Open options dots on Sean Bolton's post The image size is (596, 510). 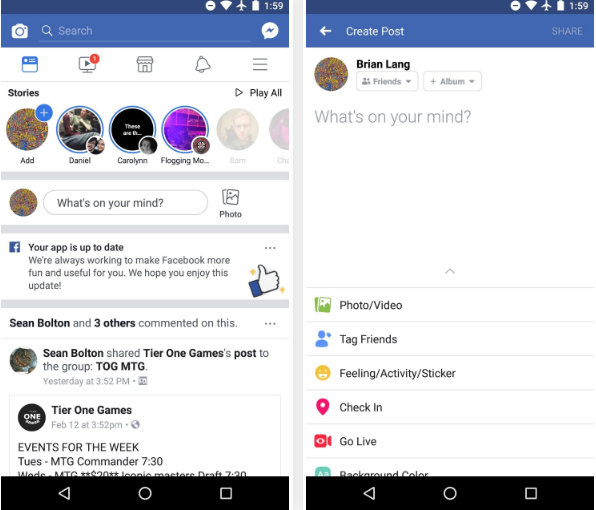pyautogui.click(x=270, y=324)
